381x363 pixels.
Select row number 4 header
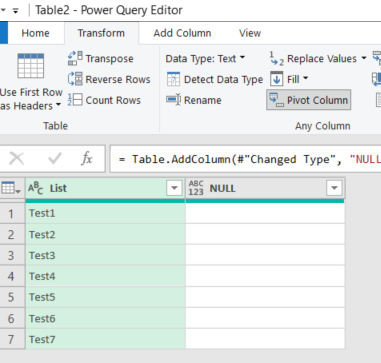12,276
